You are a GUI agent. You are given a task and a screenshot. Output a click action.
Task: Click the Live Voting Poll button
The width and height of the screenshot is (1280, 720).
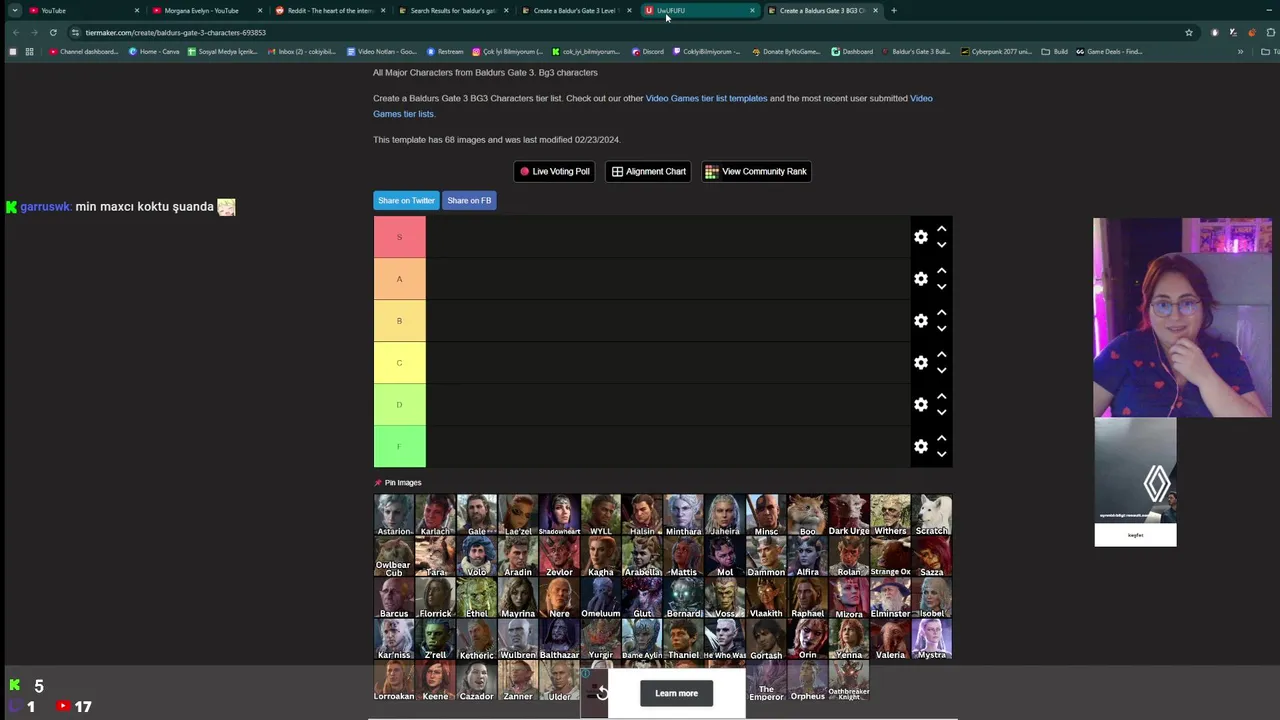click(554, 171)
